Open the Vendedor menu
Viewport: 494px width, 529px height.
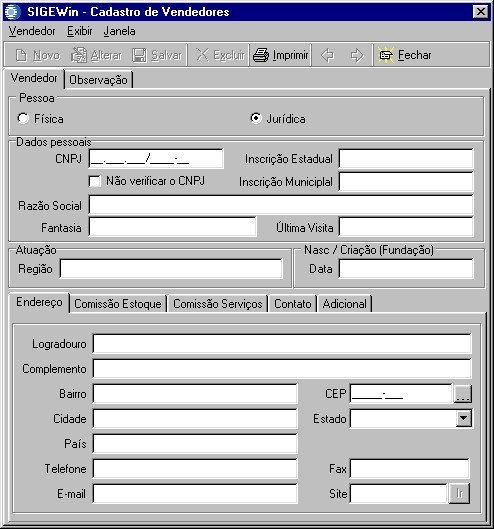(32, 31)
